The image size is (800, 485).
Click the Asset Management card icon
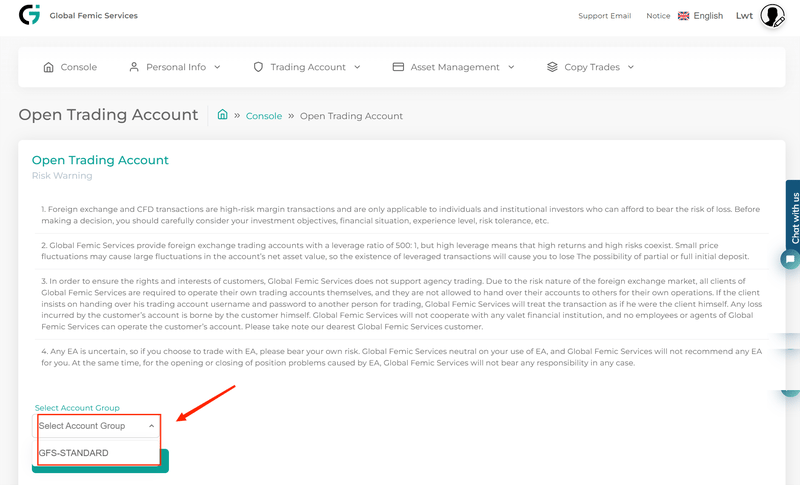[398, 67]
